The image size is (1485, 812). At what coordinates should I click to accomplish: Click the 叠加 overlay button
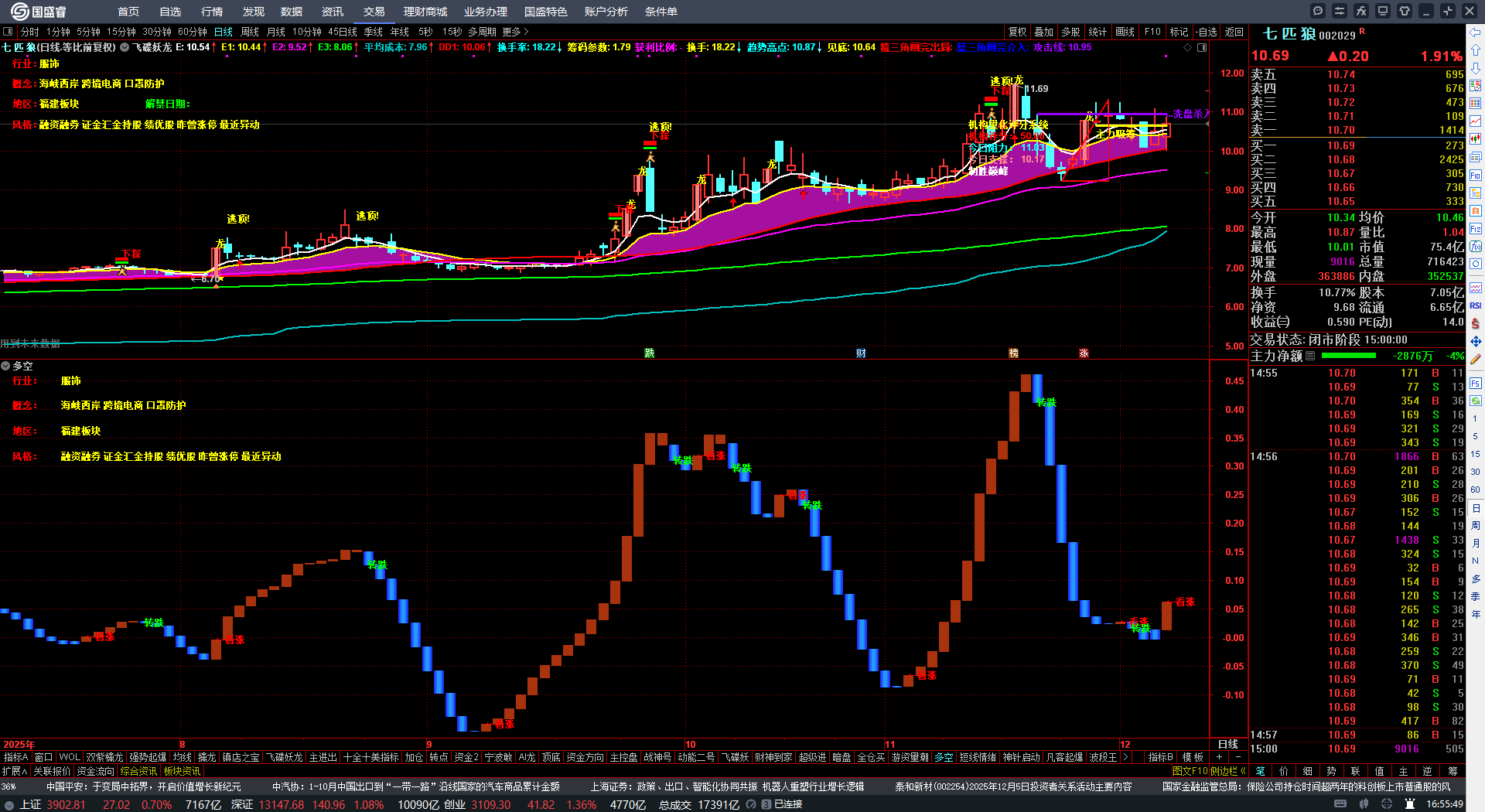point(1044,32)
